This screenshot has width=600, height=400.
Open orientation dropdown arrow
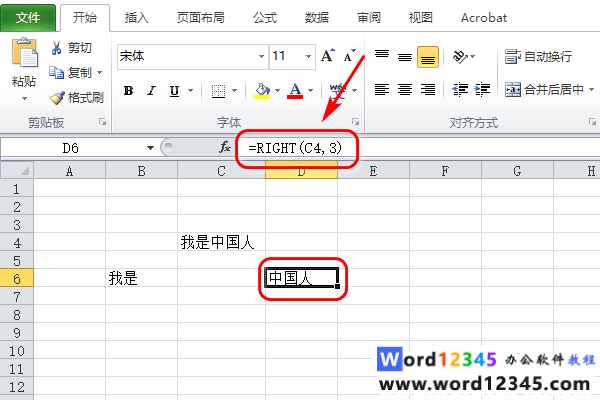tap(473, 57)
